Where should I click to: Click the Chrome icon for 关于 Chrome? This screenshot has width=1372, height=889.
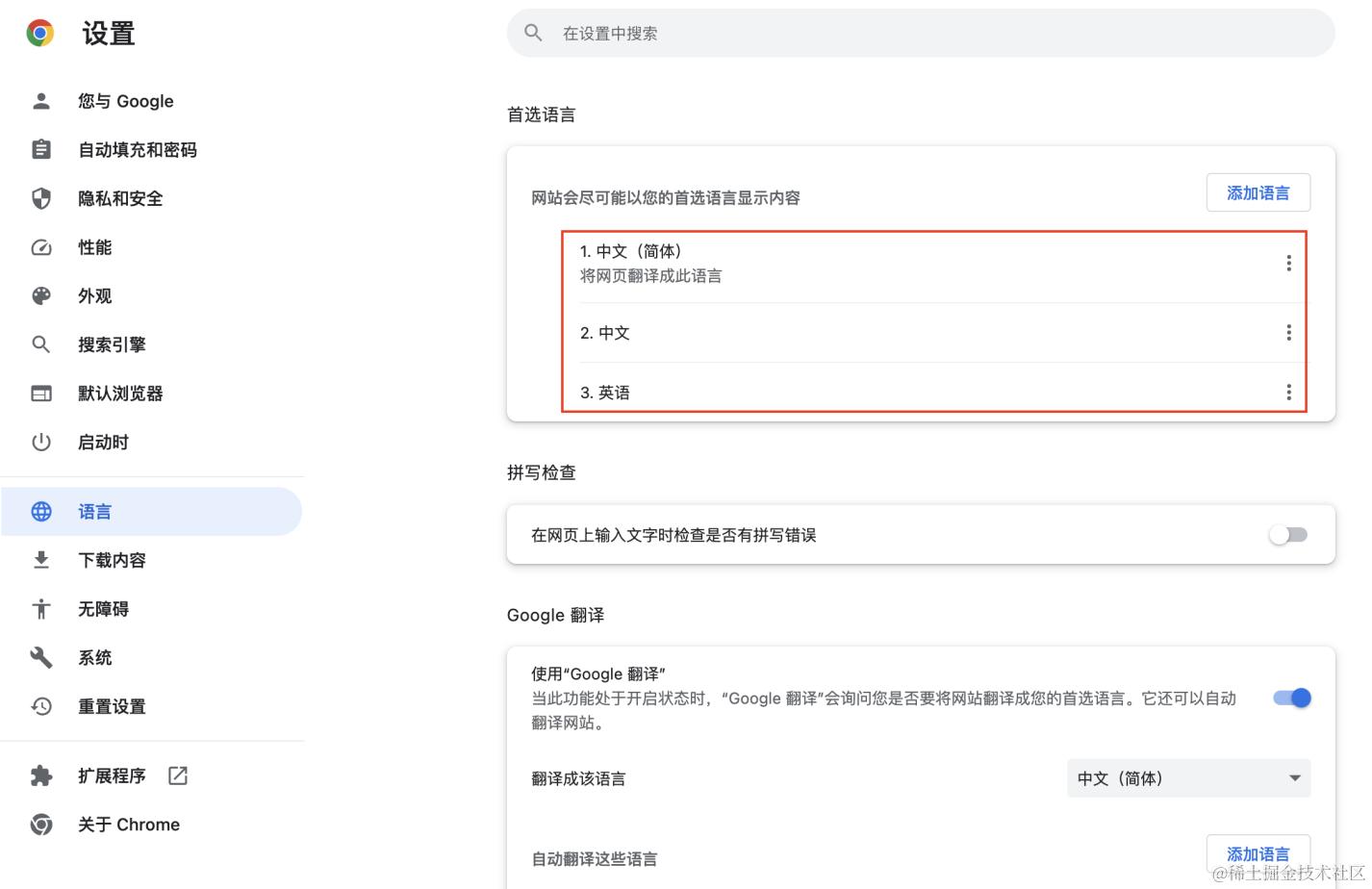pos(41,825)
